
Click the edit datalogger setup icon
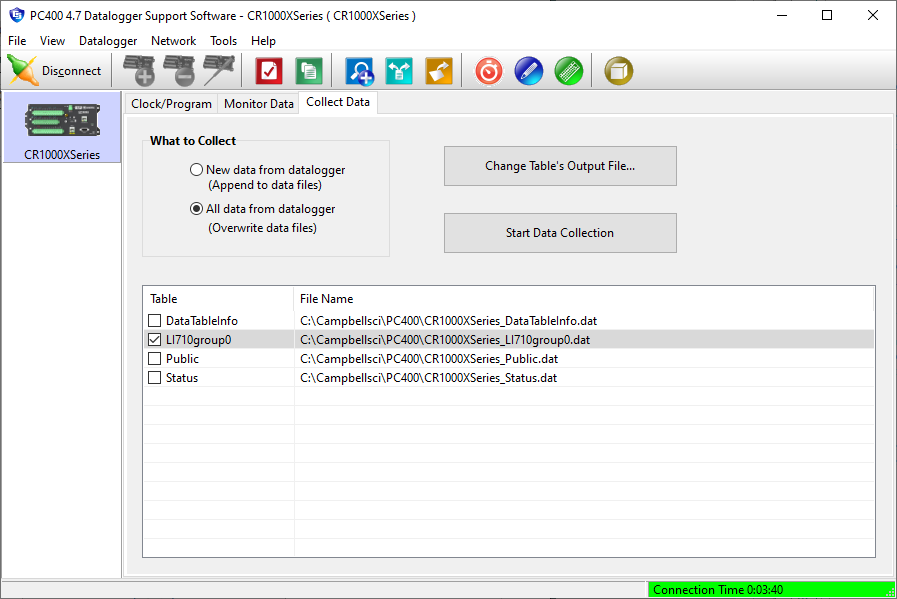click(x=218, y=71)
